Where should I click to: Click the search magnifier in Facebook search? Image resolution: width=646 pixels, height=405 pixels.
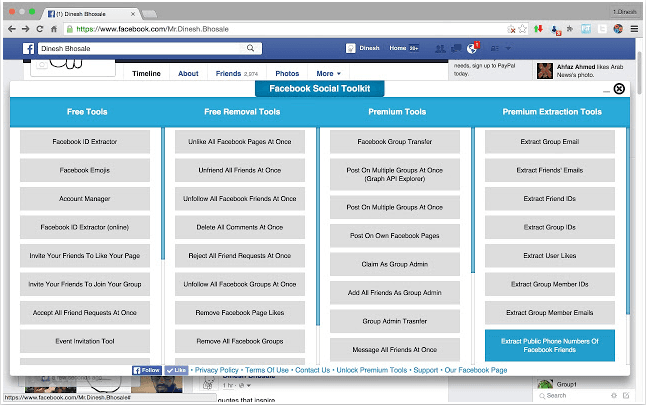[250, 48]
